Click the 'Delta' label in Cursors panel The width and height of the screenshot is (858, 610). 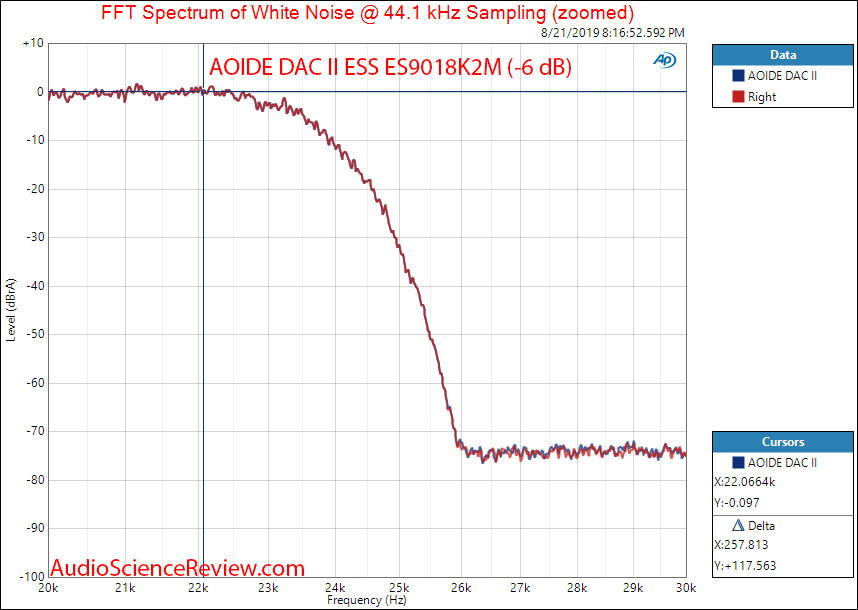(761, 526)
